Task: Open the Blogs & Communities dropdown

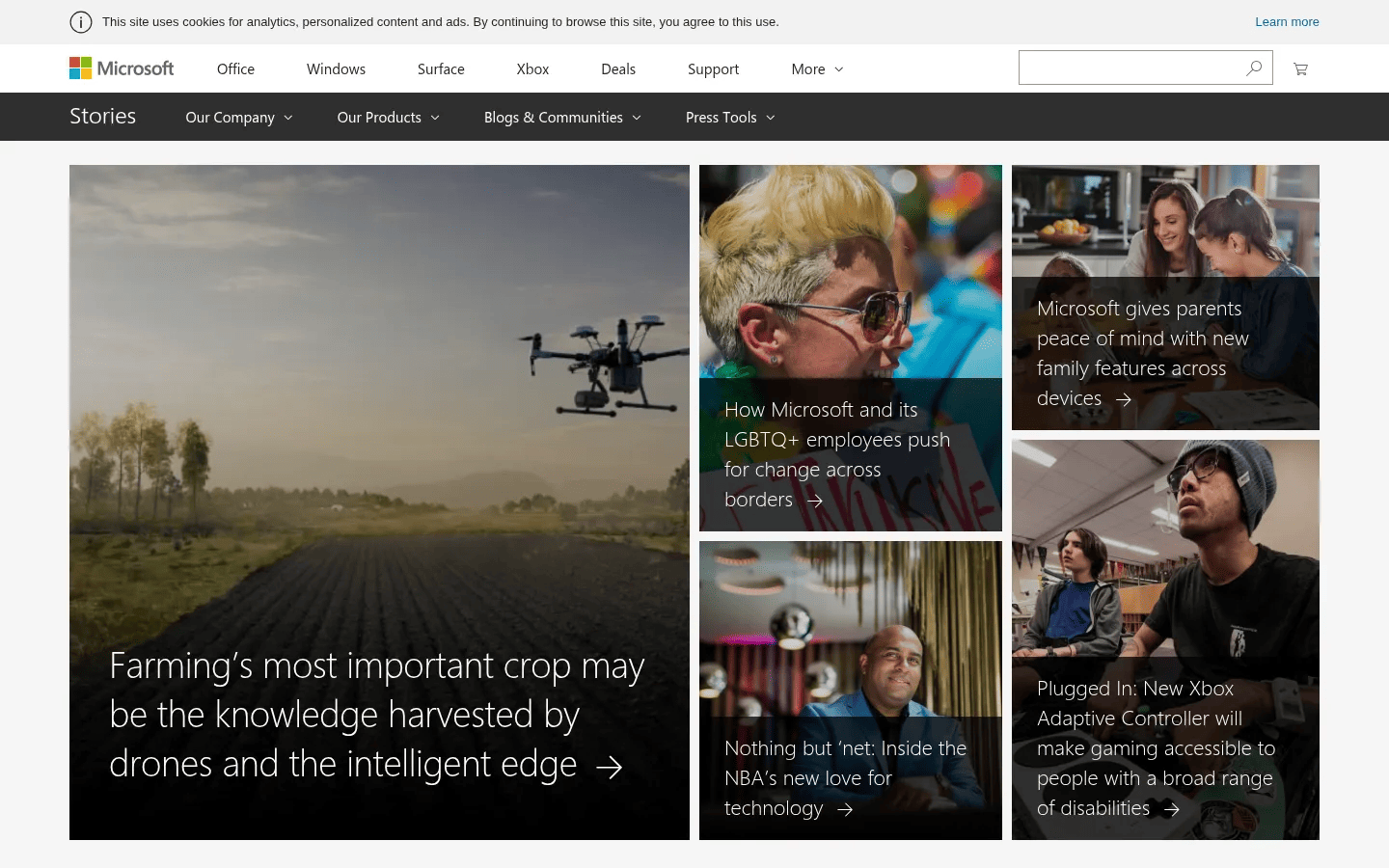Action: point(562,118)
